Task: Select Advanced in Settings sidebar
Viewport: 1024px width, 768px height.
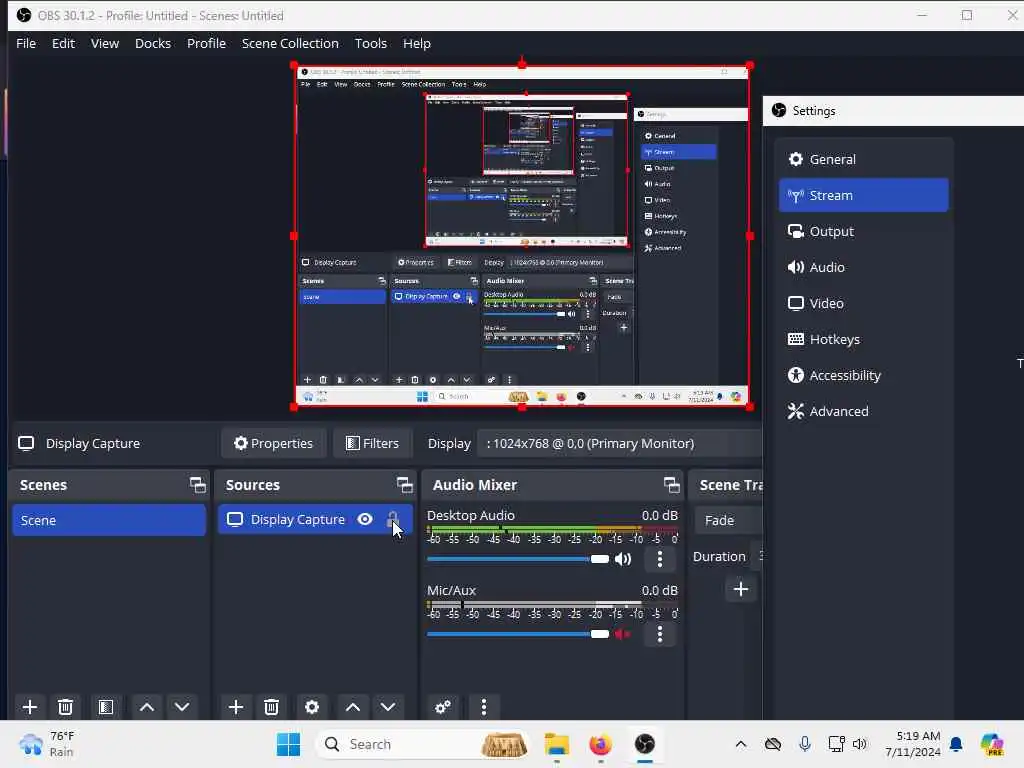Action: coord(863,411)
